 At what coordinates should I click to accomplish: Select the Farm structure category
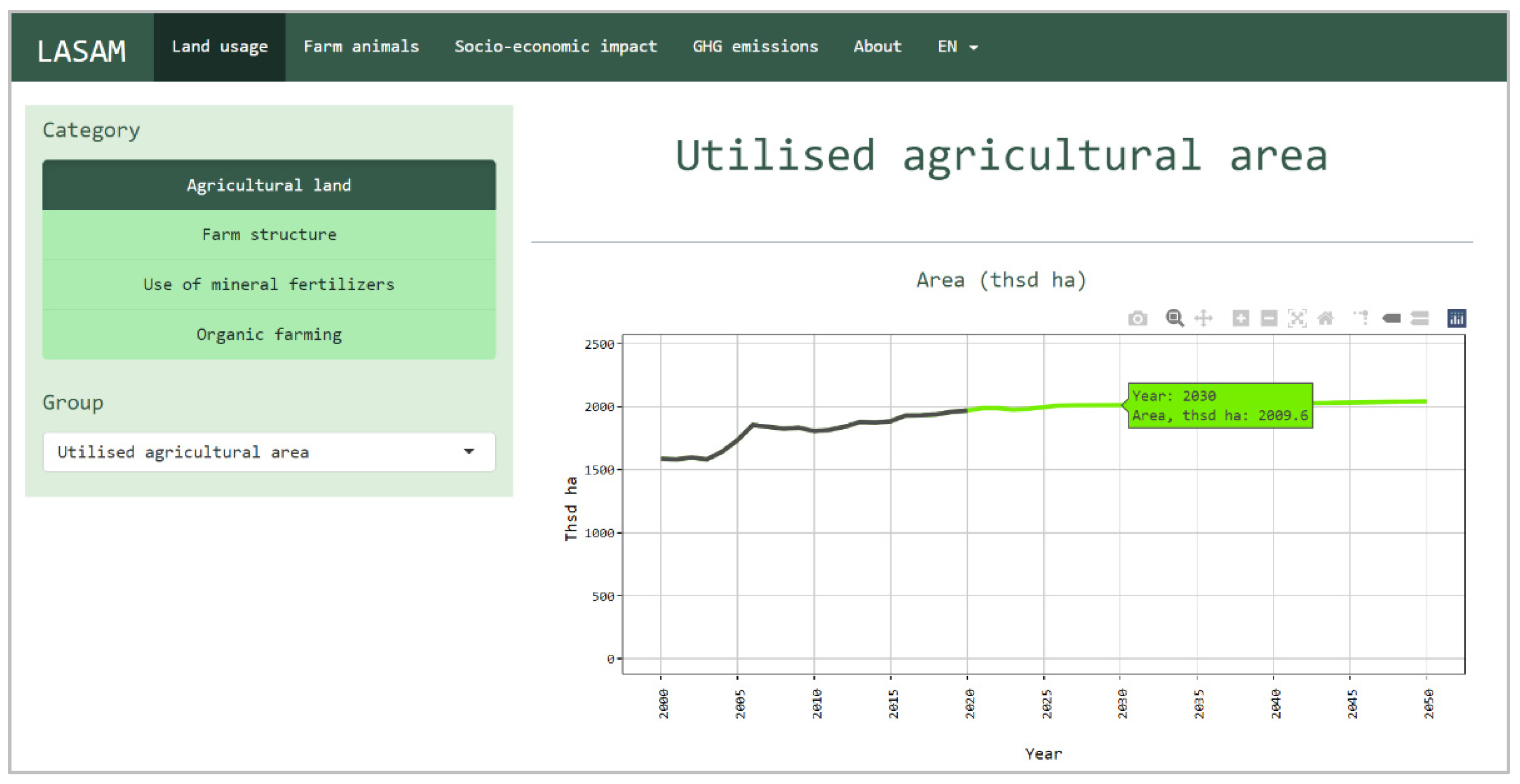269,235
